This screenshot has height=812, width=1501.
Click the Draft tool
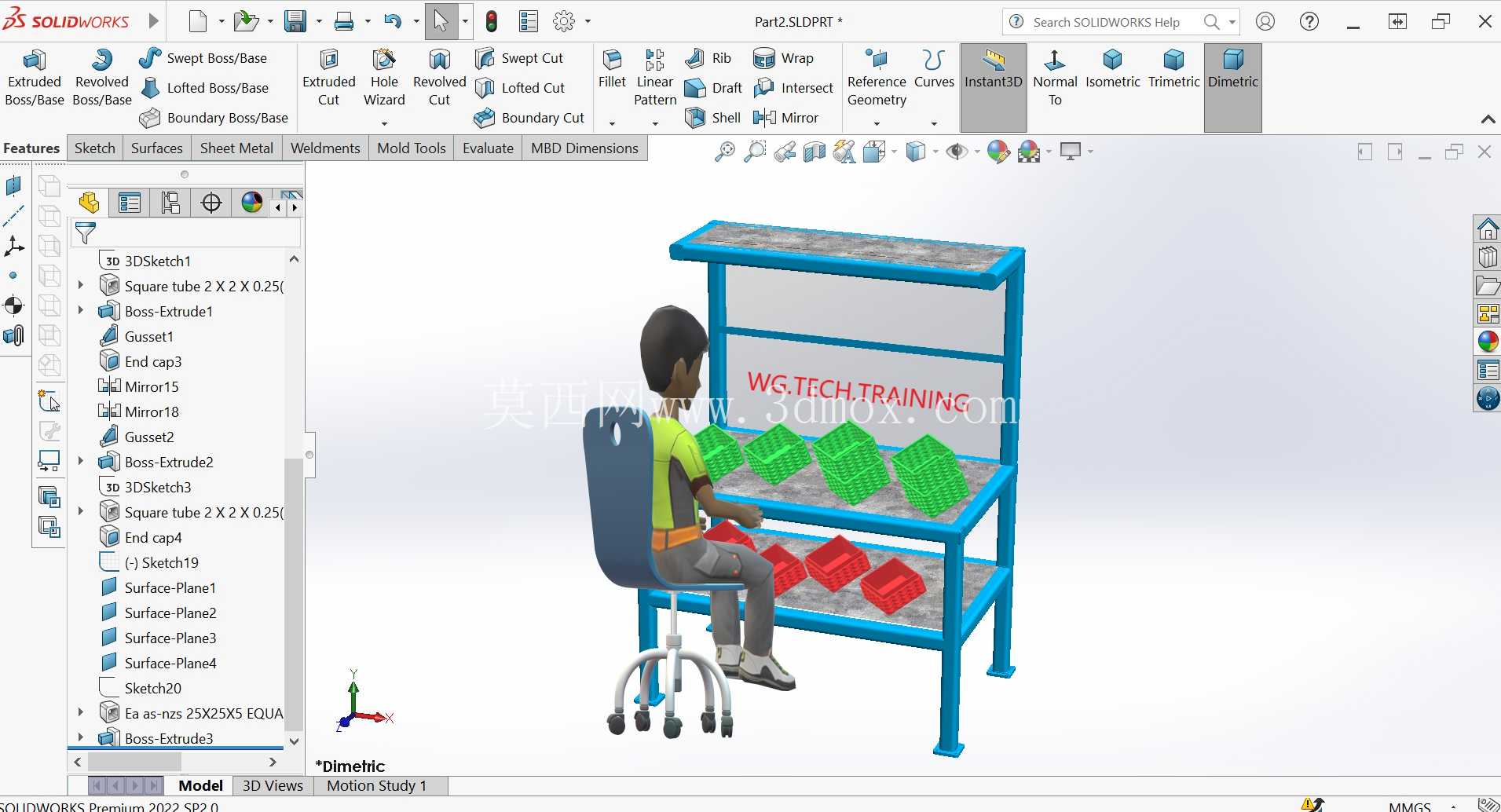(x=713, y=88)
